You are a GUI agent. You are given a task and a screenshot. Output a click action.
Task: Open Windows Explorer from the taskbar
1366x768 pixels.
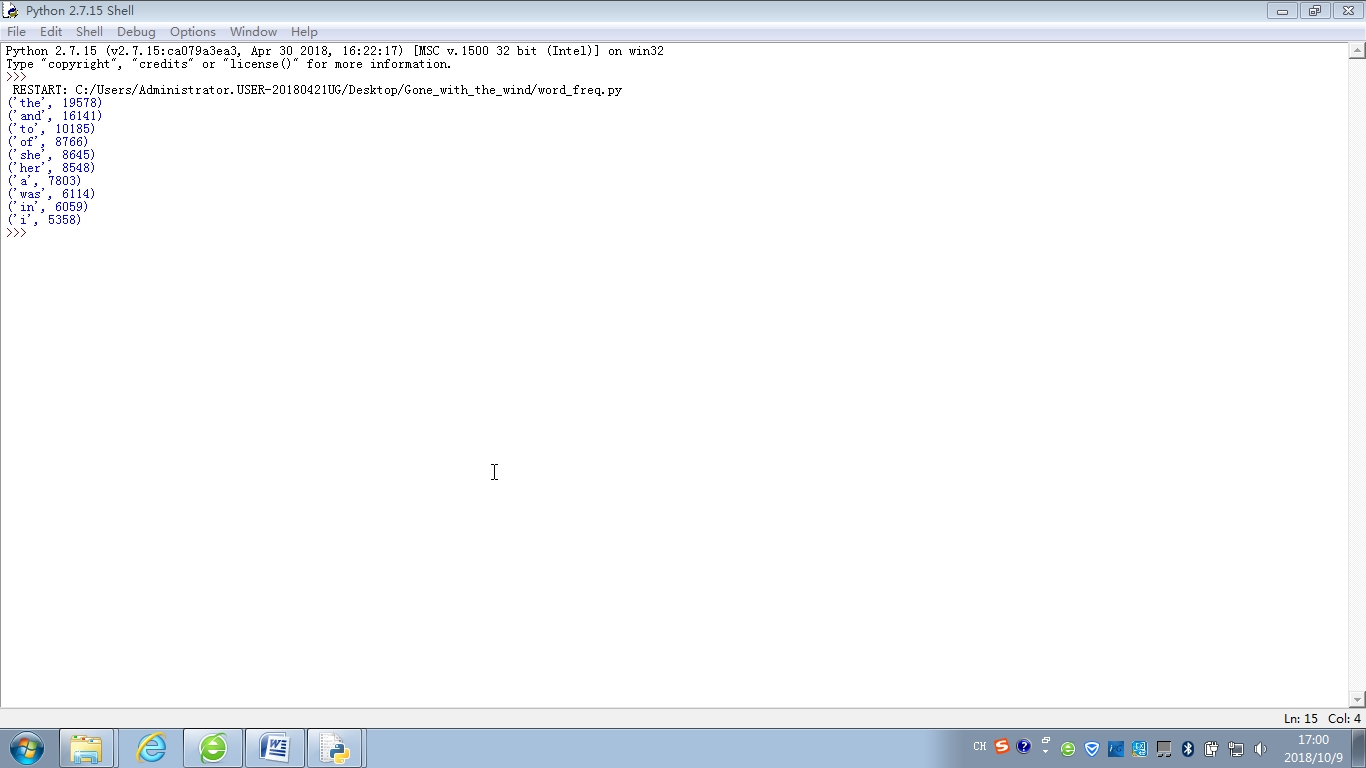click(87, 748)
